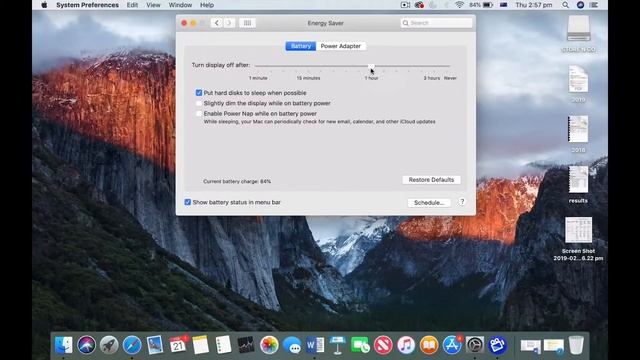Click System Preferences gear in Dock
Viewport: 640px width, 360px height.
pyautogui.click(x=475, y=345)
